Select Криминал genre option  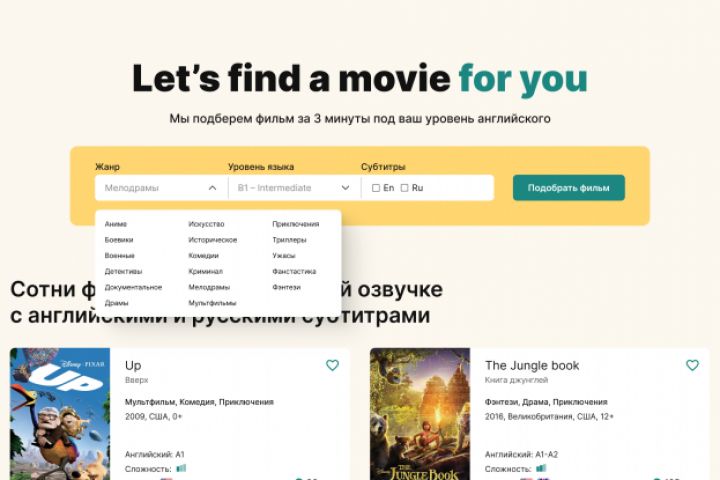[205, 271]
